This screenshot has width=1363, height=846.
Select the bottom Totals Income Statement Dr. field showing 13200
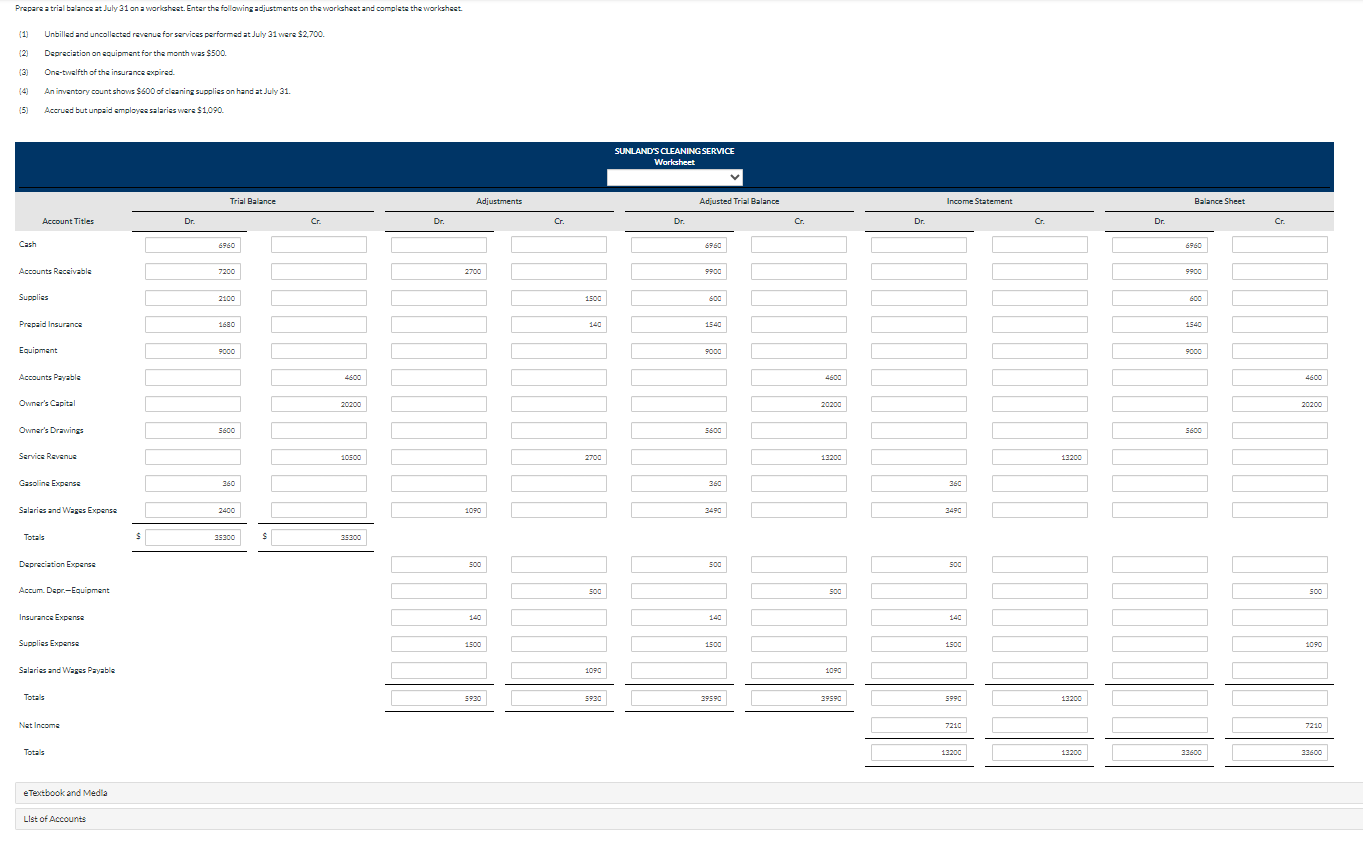[918, 751]
